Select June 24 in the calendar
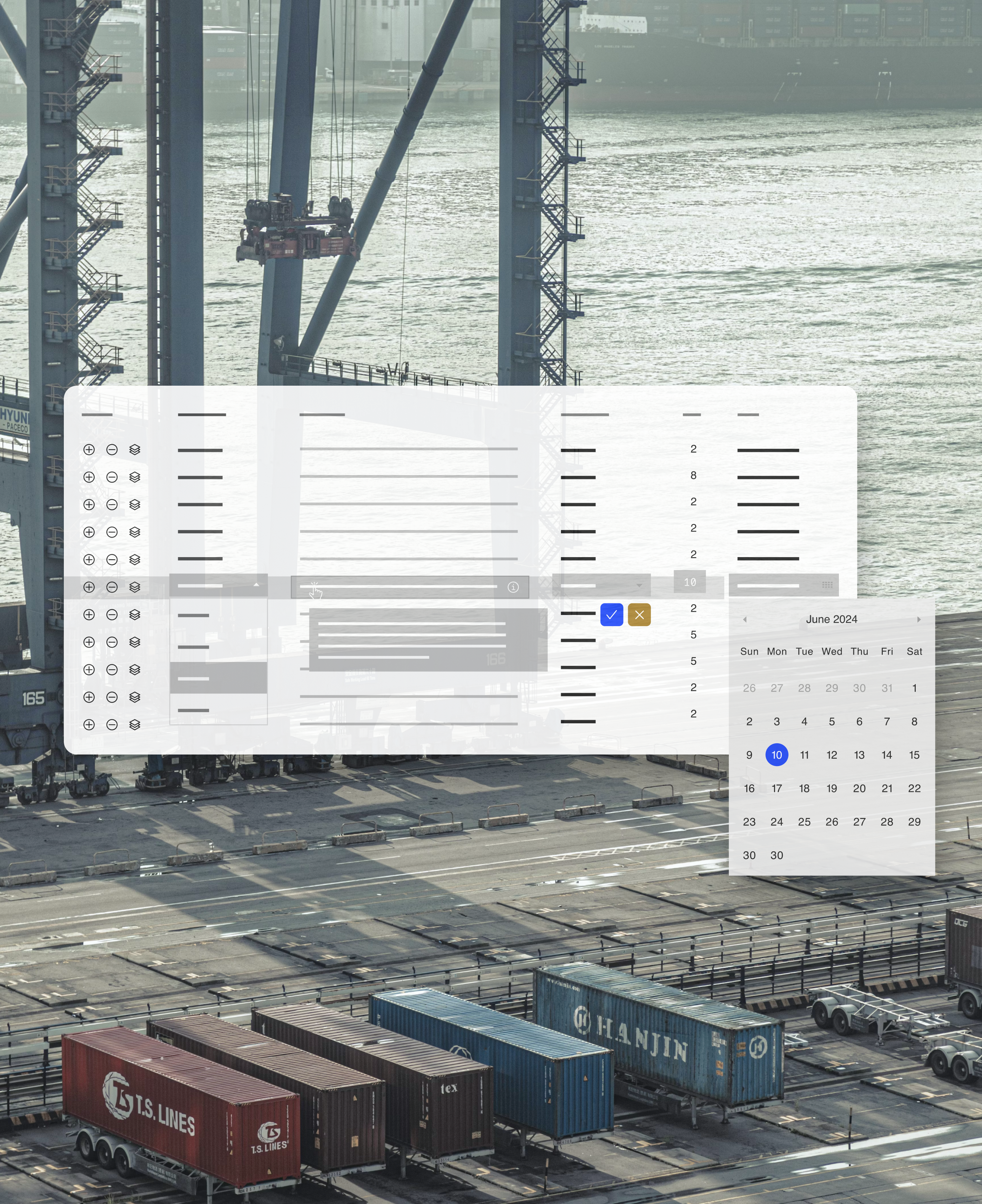Screen dimensions: 982x1204 point(777,822)
